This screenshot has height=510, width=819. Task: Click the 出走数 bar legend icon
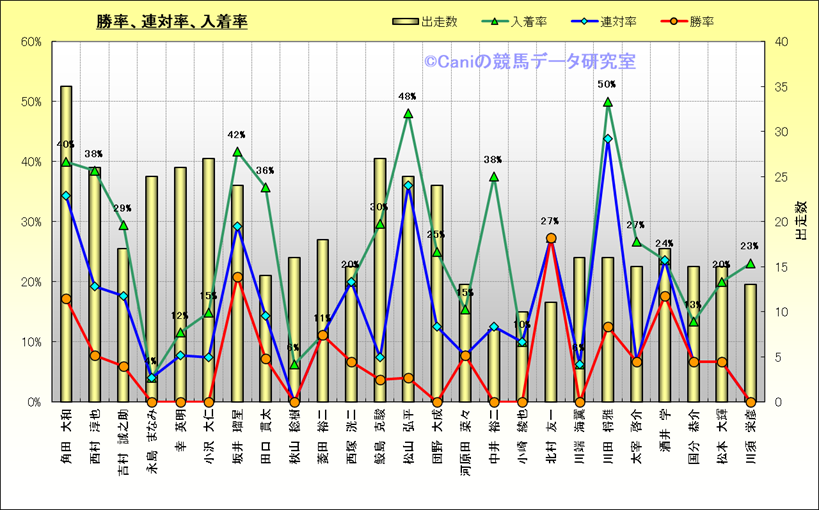(x=406, y=20)
